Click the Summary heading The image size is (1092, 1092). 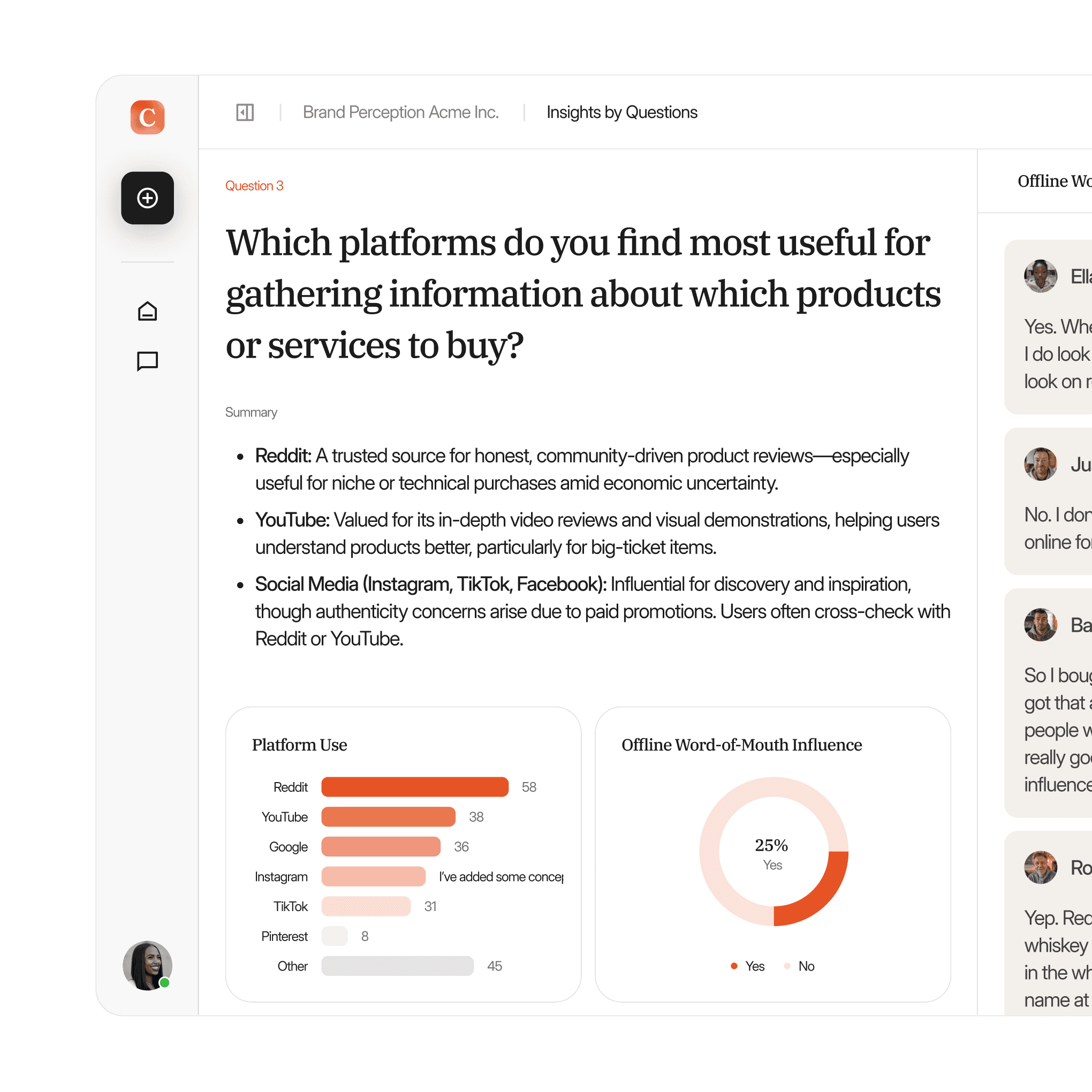pyautogui.click(x=251, y=412)
